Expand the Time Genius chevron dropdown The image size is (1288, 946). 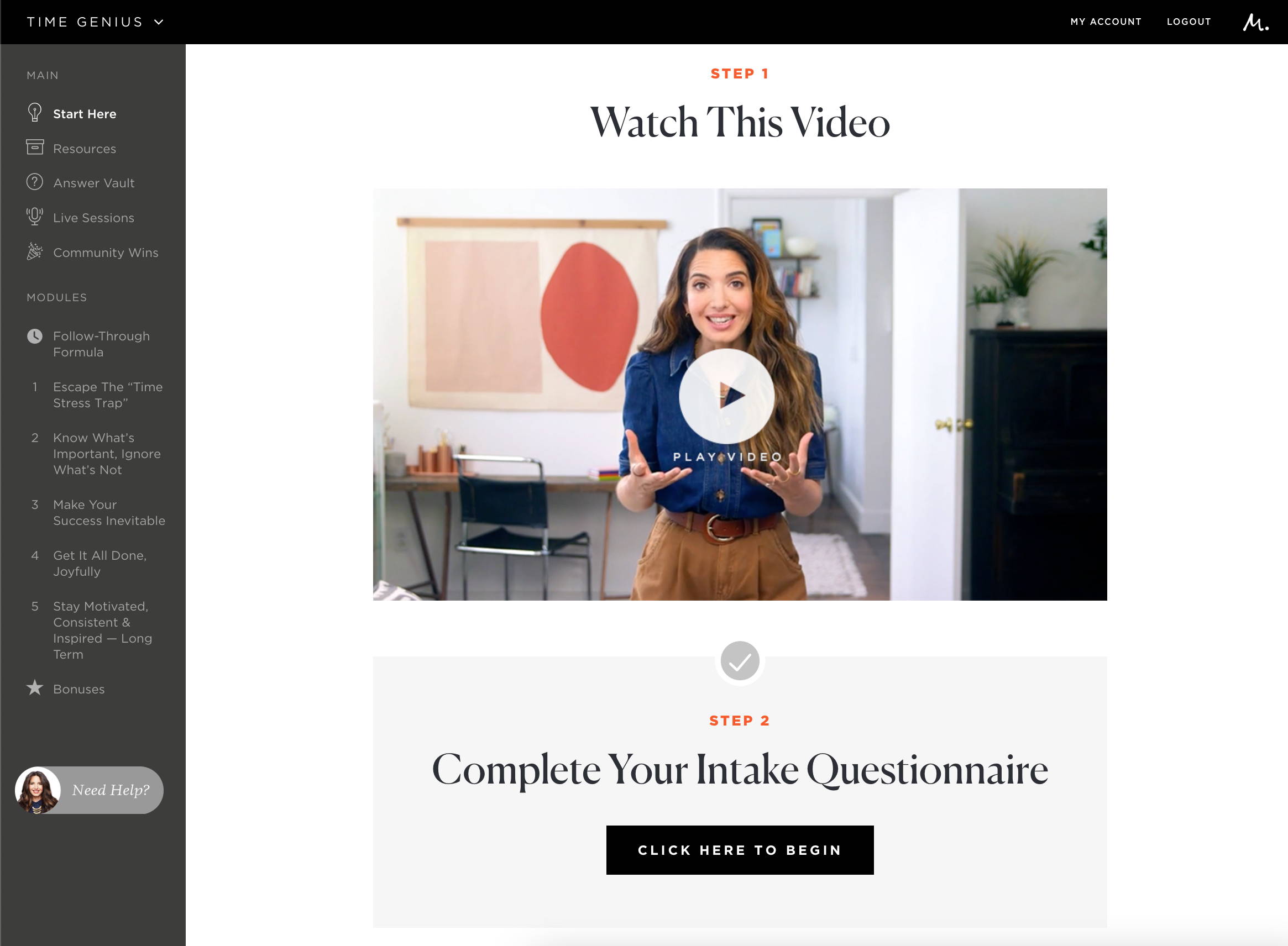click(159, 22)
